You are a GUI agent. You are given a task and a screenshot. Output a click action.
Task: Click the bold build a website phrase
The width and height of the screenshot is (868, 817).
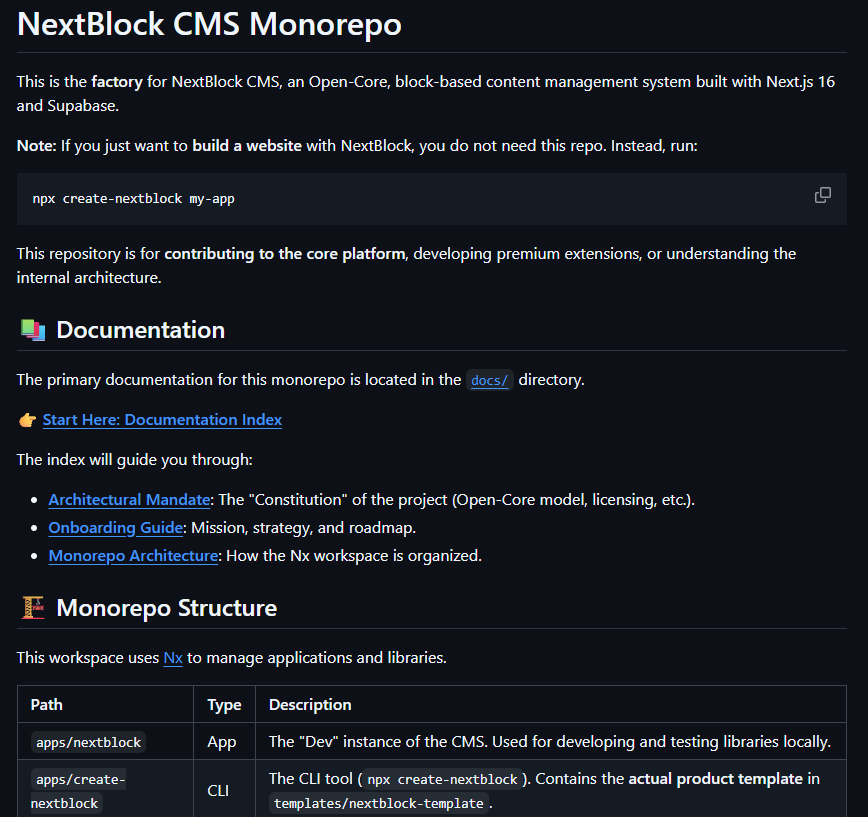point(247,146)
